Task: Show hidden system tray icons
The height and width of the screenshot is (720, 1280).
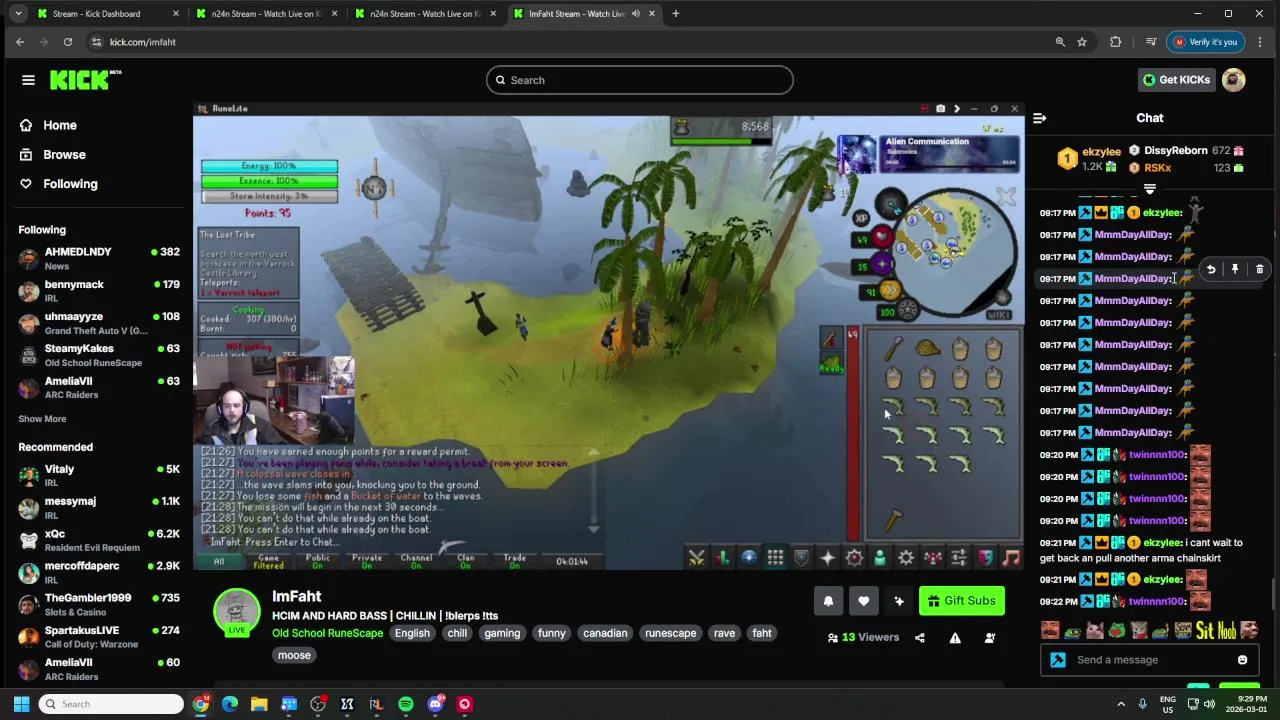Action: pos(1120,704)
